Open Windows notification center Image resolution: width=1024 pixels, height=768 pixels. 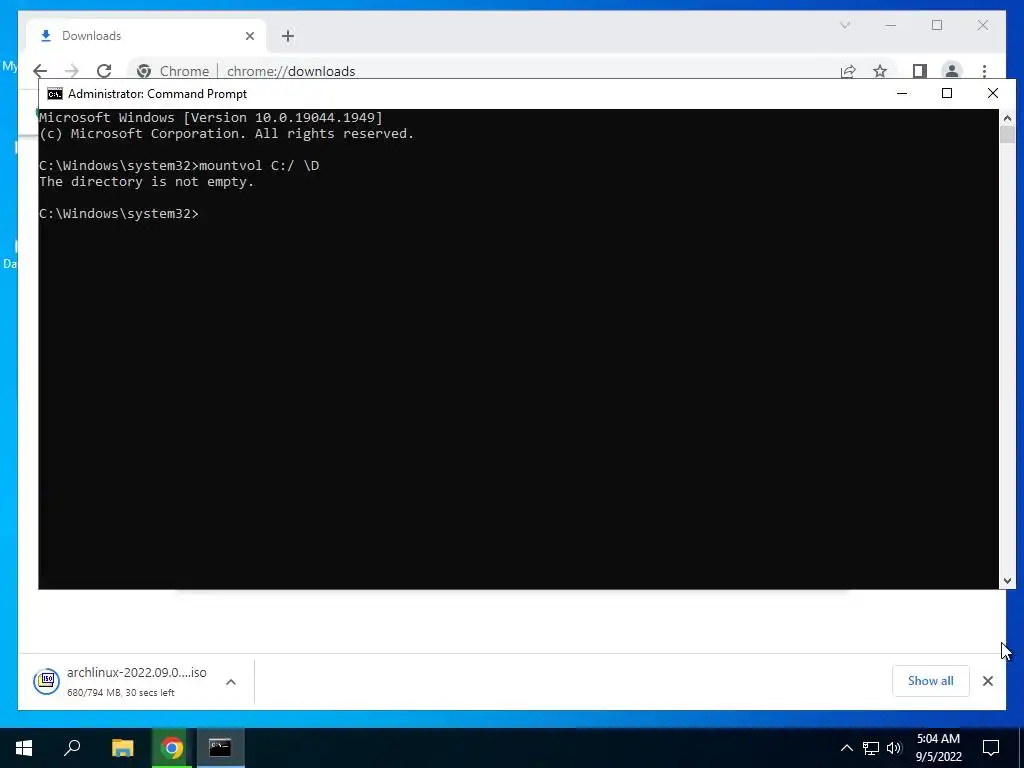[991, 748]
